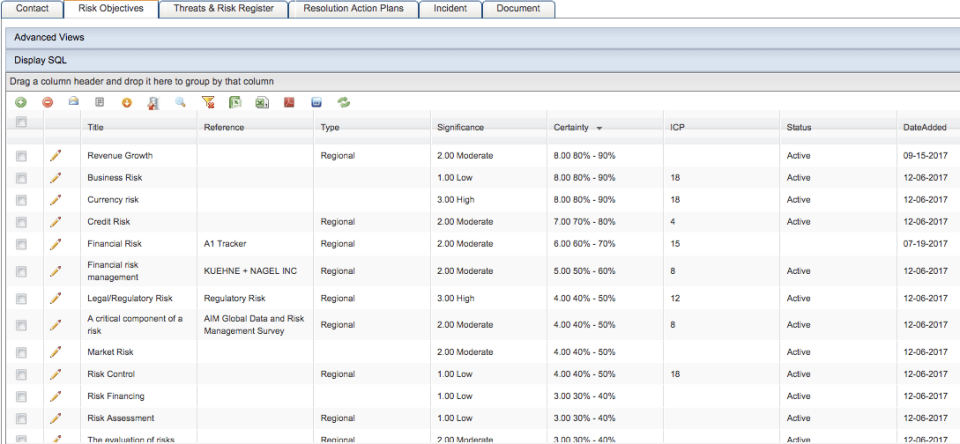Tick the checkbox for Revenue Growth row
960x444 pixels.
coord(21,156)
